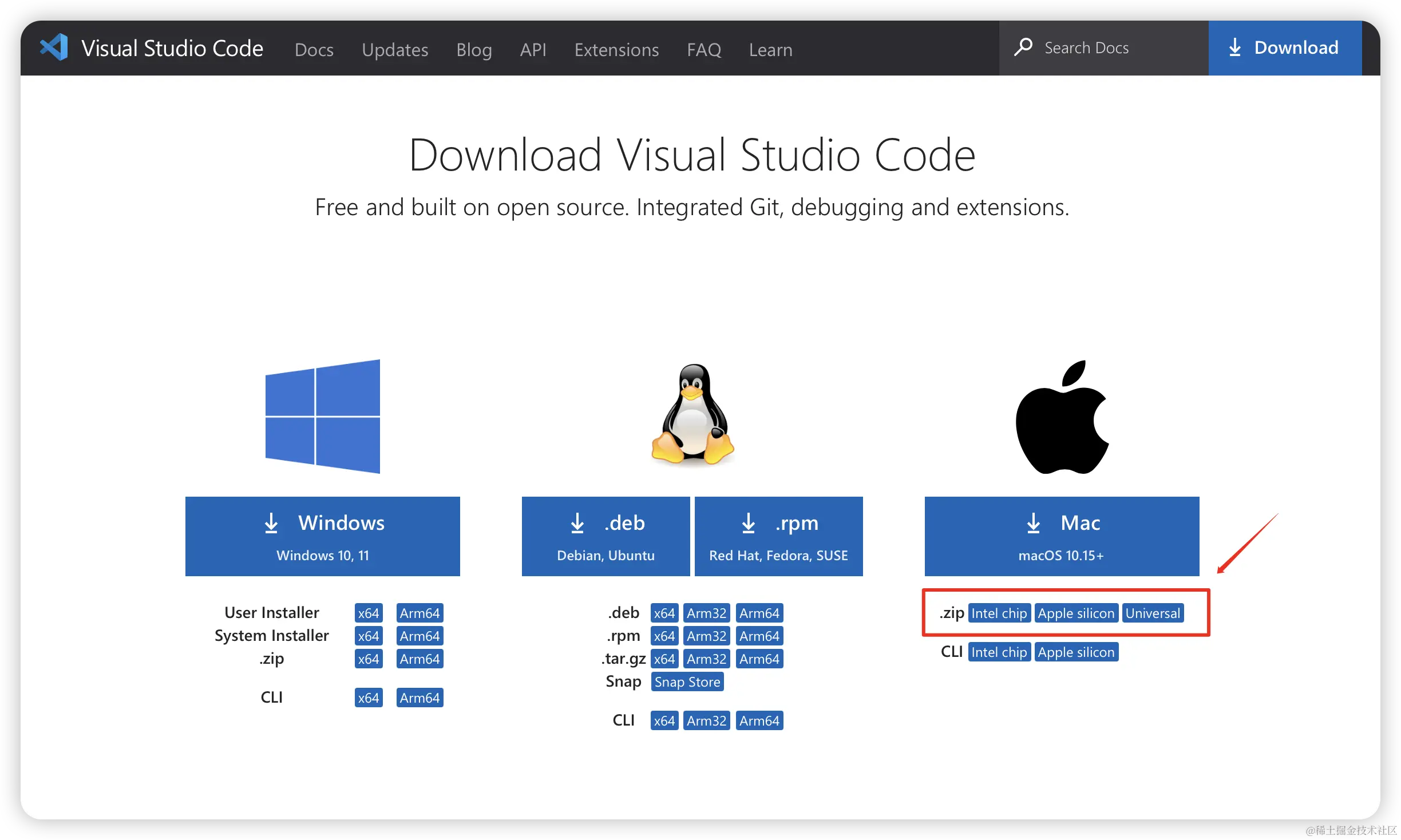Open the Extensions navigation link

(x=616, y=50)
